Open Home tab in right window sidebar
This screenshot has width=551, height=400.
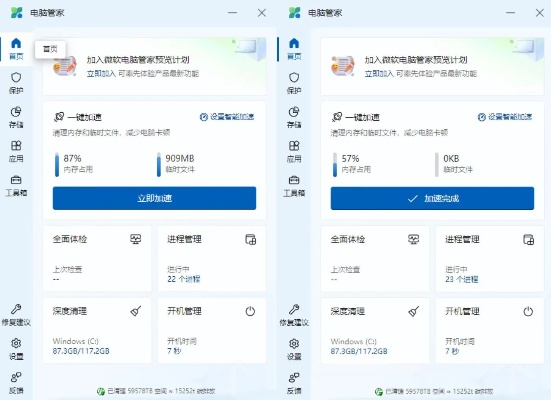(x=294, y=48)
